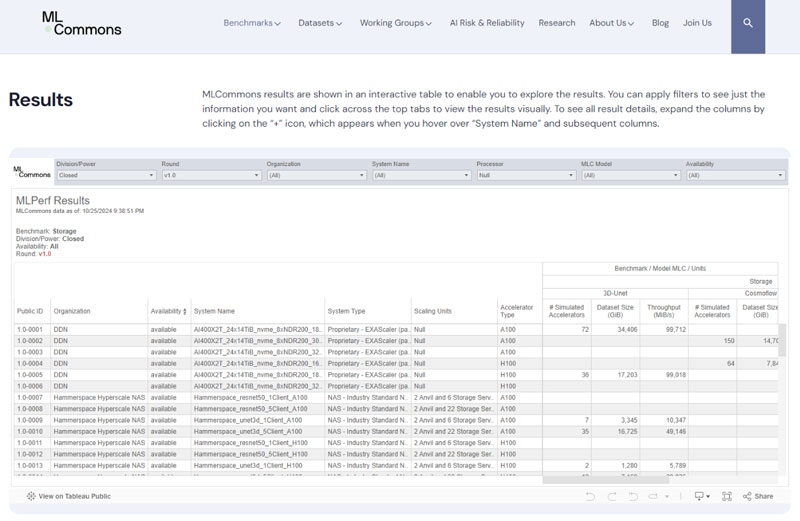Click throughput value 5,789

[x=677, y=466]
